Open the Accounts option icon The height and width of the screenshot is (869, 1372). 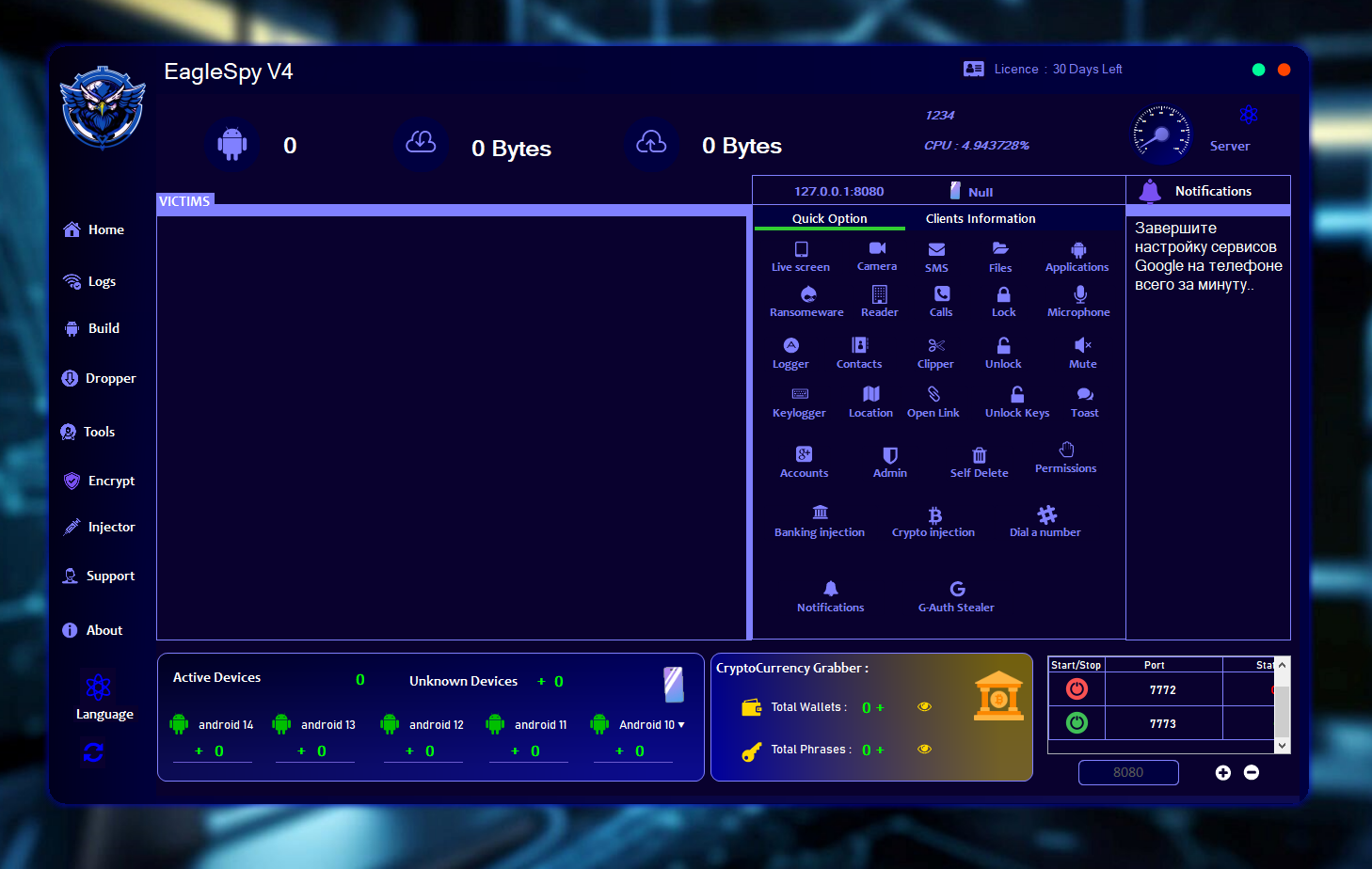point(804,454)
